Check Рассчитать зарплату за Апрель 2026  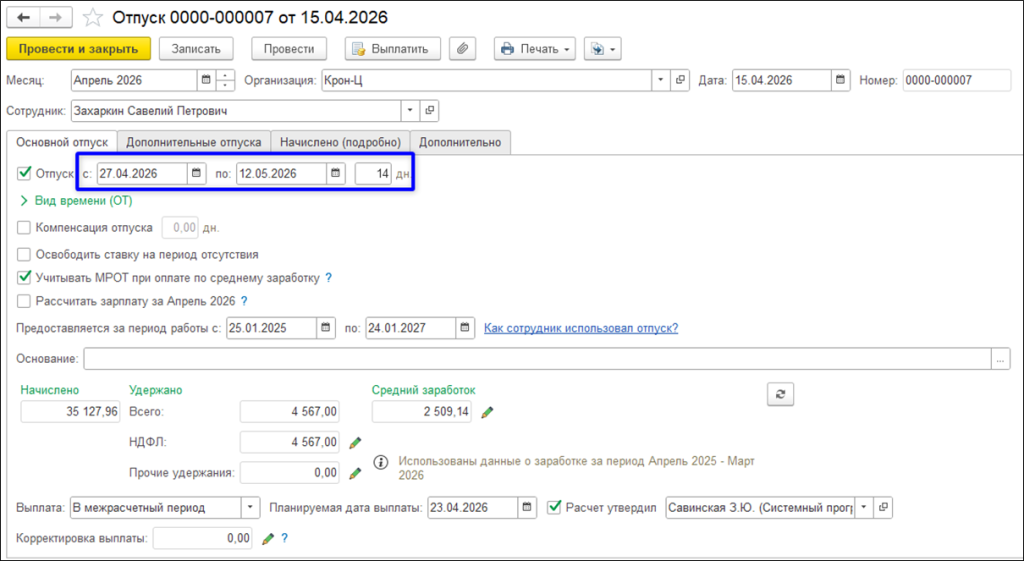(24, 301)
